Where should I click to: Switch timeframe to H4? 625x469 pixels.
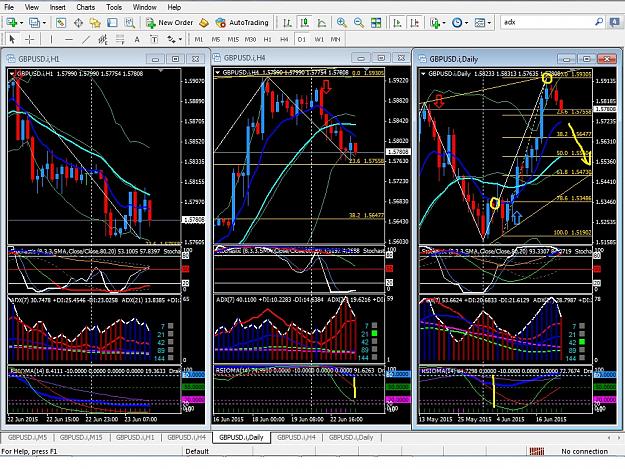[x=284, y=39]
